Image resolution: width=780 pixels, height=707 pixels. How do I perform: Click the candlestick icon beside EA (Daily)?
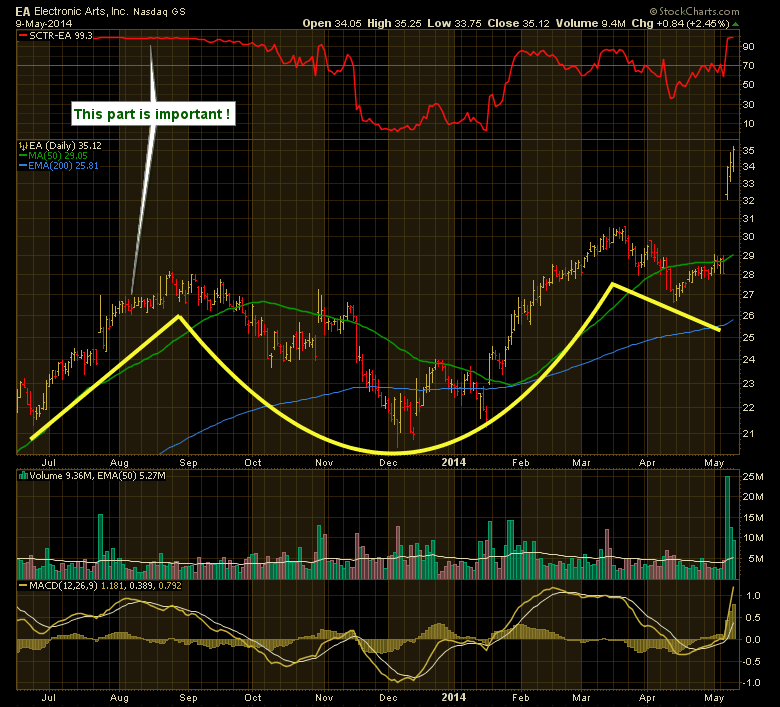[22, 146]
